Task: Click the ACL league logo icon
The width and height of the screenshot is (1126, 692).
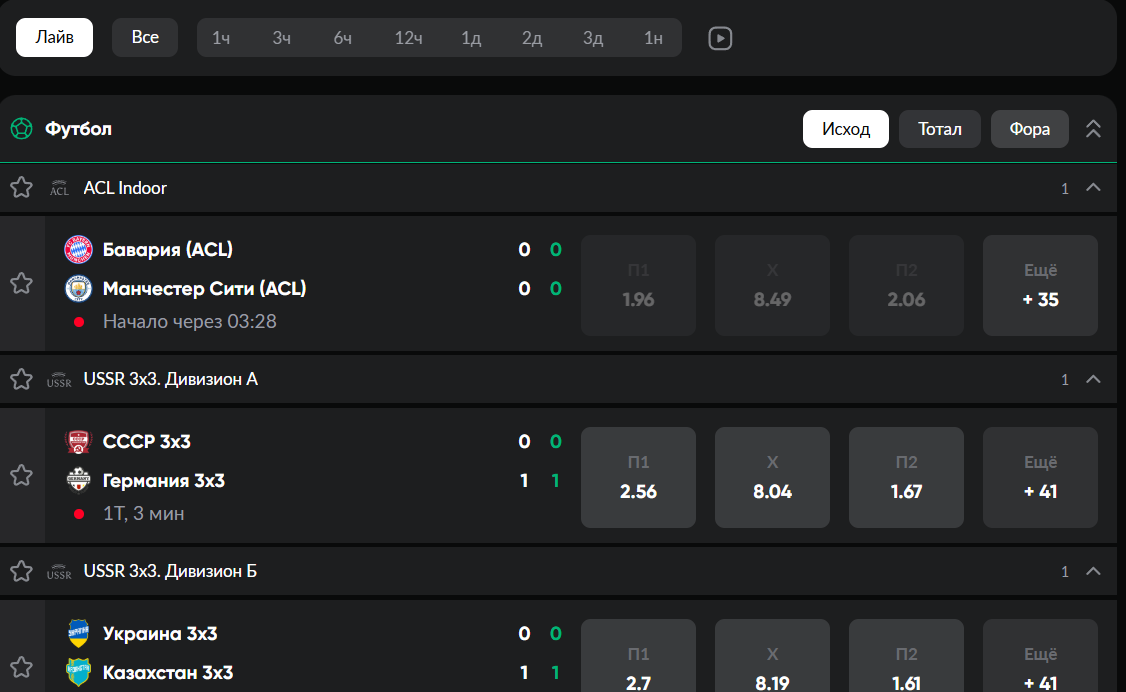Action: click(59, 188)
